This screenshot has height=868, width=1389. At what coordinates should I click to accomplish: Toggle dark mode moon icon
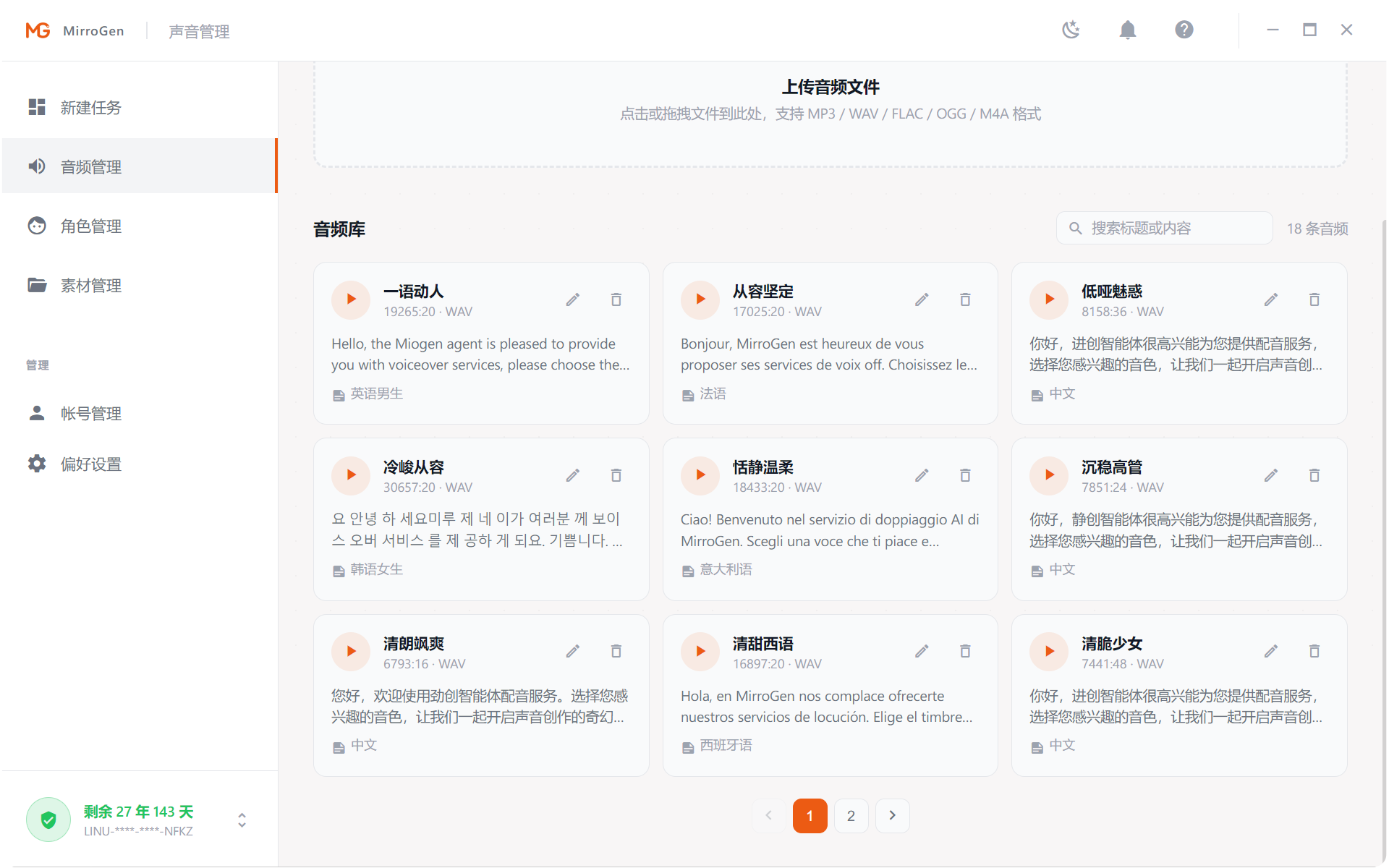coord(1071,30)
